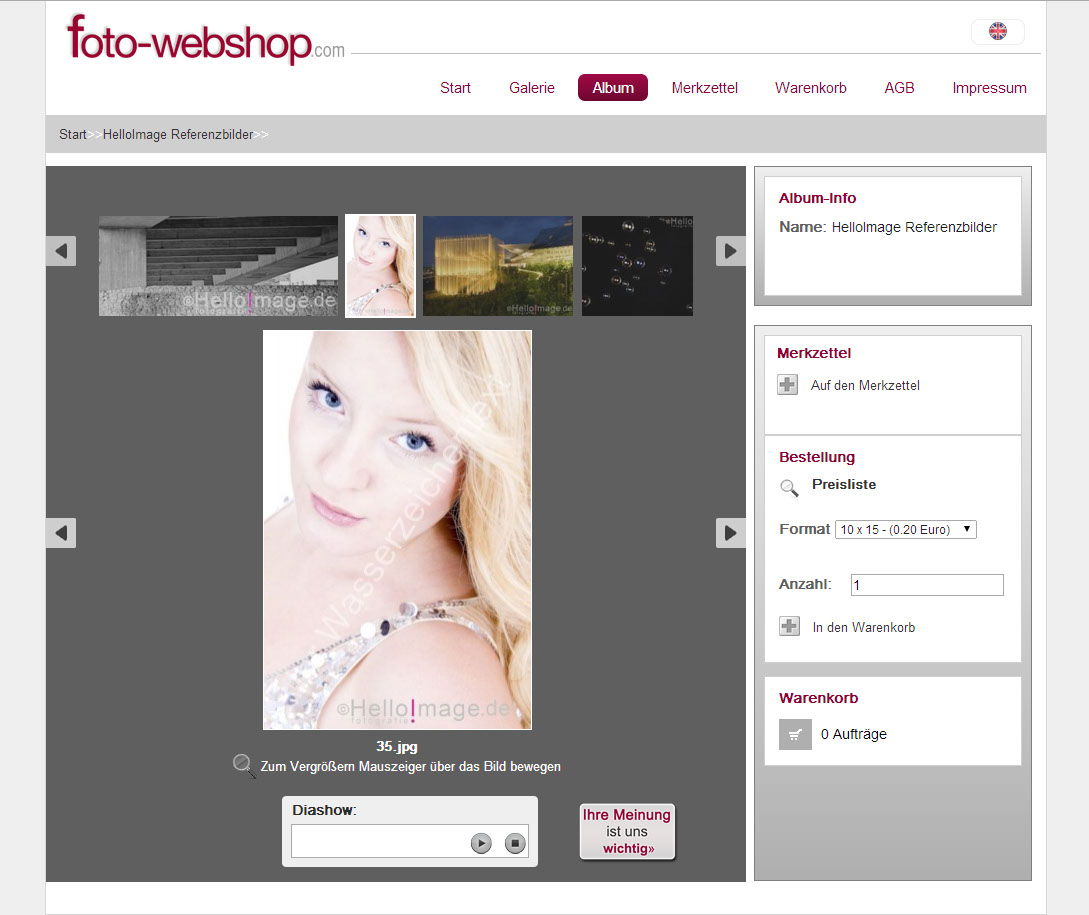1089x915 pixels.
Task: Open the Format dropdown 10 x 15
Action: click(906, 529)
